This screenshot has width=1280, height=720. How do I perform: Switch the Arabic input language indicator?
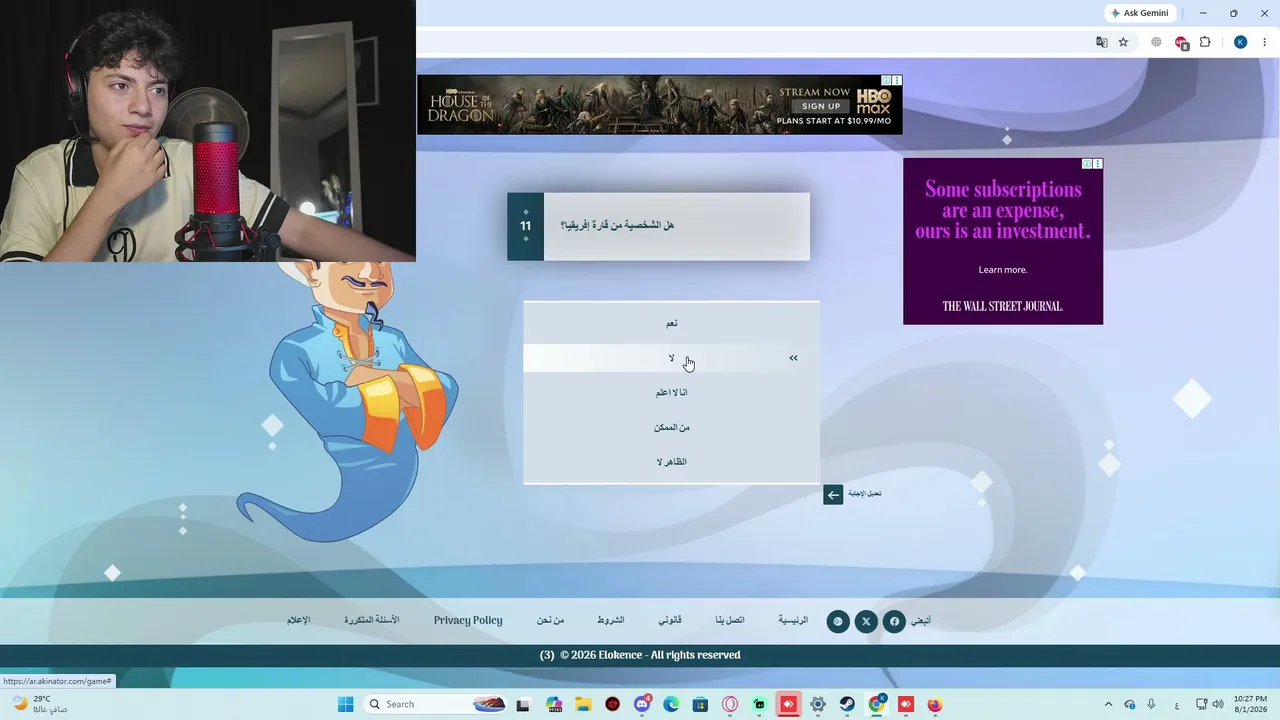tap(1176, 704)
